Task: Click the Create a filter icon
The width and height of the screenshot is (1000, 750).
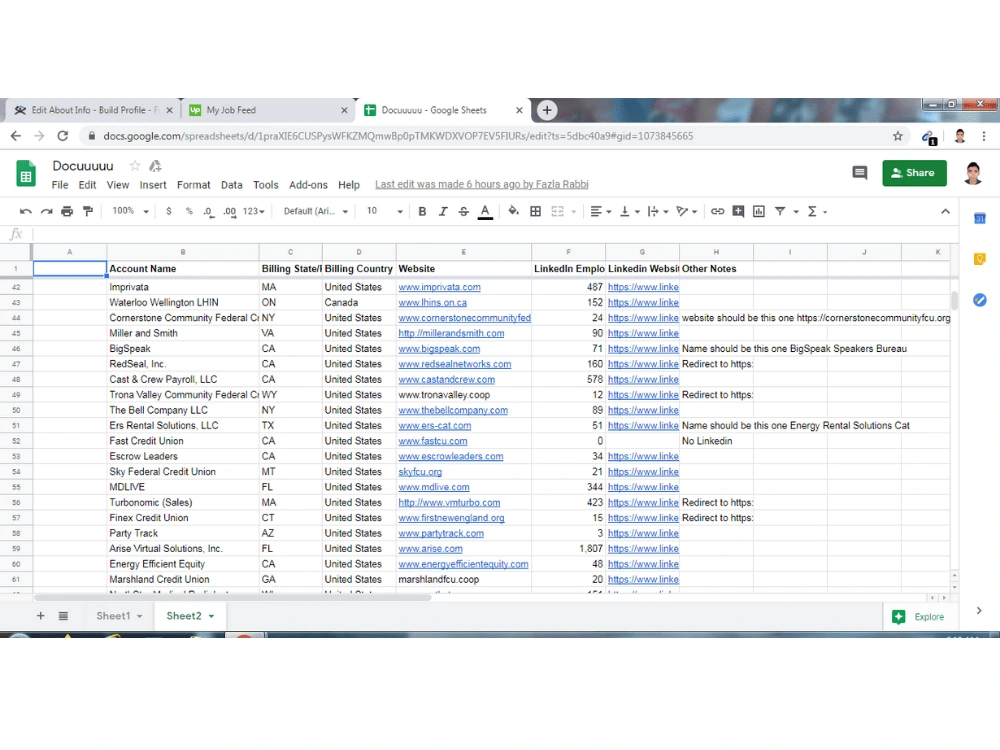Action: click(x=782, y=211)
